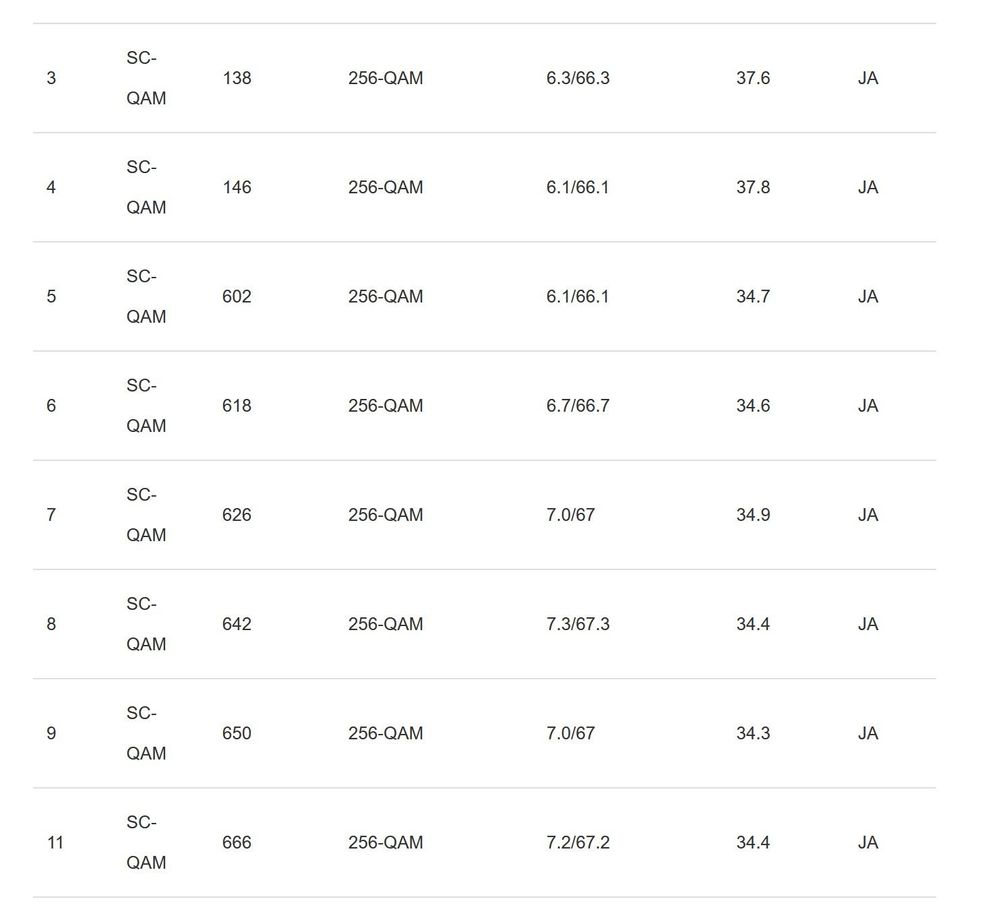Click the 37.8 value in channel 4 row
Image resolution: width=999 pixels, height=907 pixels.
point(753,187)
